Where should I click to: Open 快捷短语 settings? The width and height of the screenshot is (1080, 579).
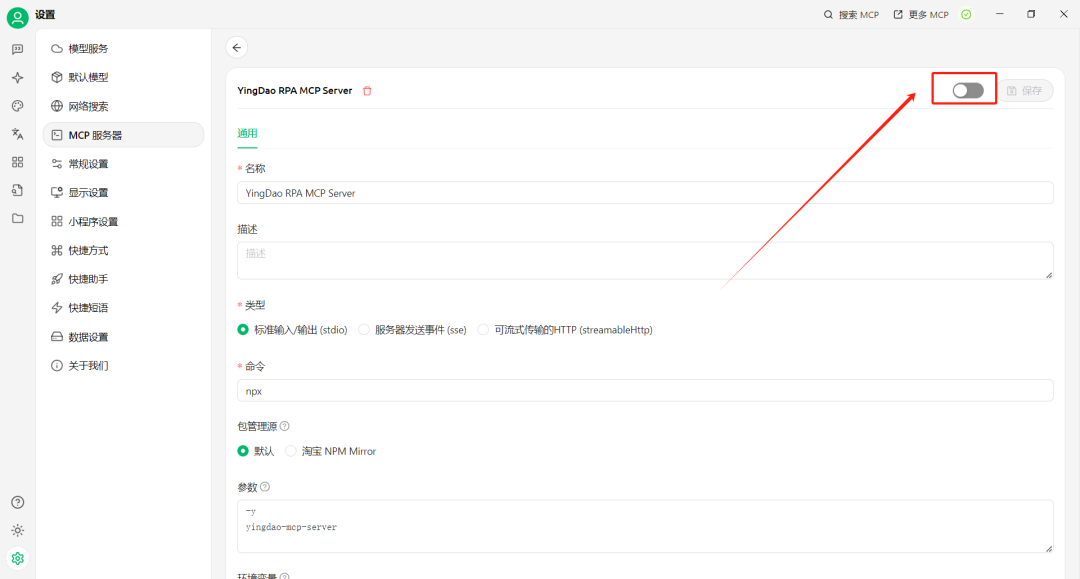123,308
